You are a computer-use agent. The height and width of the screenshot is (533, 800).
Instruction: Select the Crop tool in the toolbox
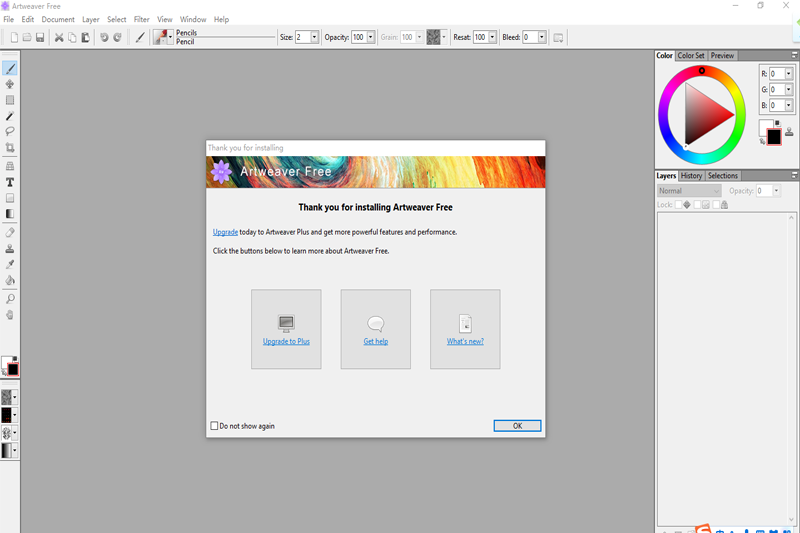point(10,148)
